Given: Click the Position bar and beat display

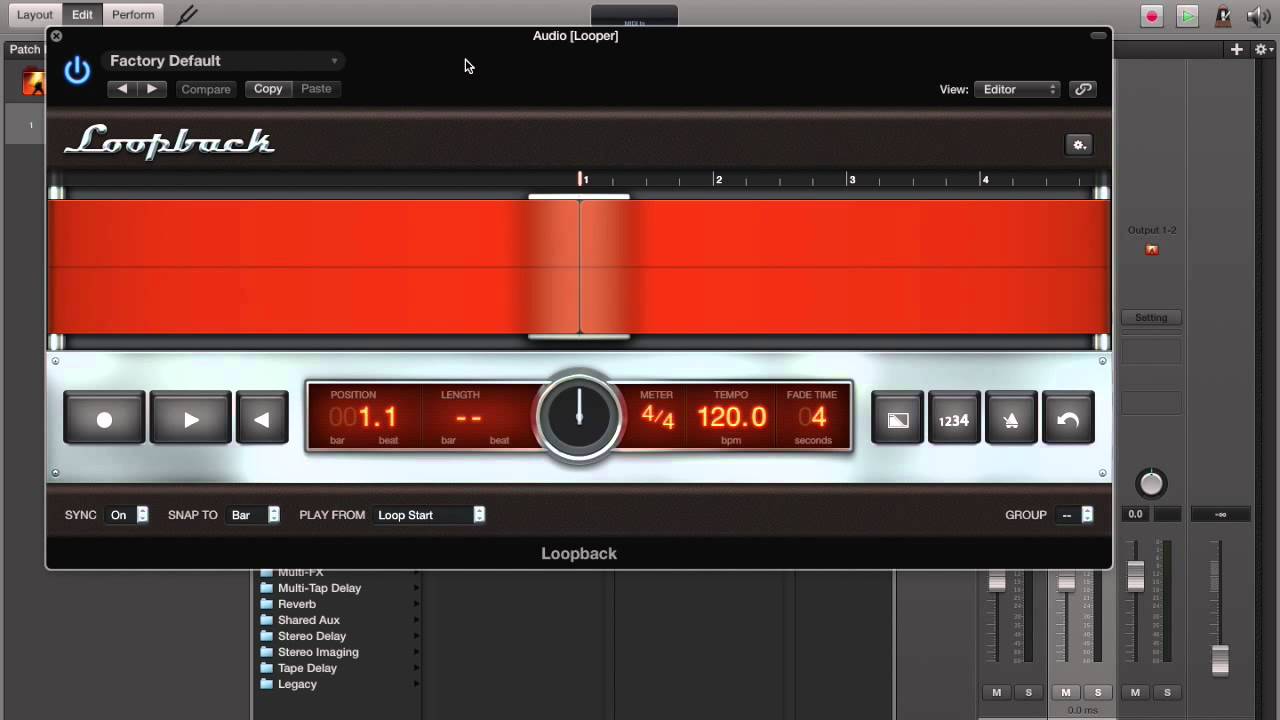Looking at the screenshot, I should [363, 418].
